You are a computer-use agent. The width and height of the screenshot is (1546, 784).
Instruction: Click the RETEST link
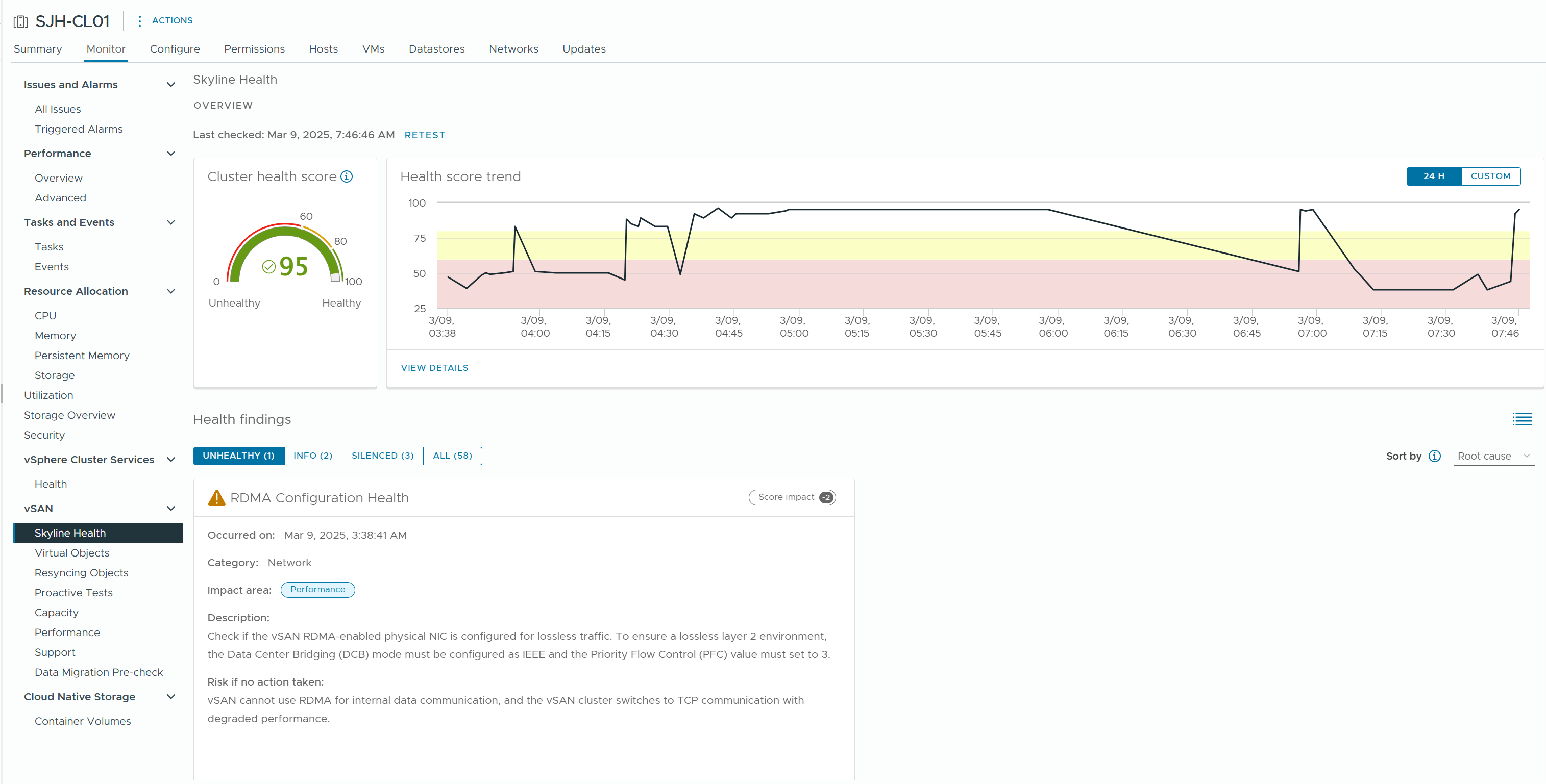(424, 135)
